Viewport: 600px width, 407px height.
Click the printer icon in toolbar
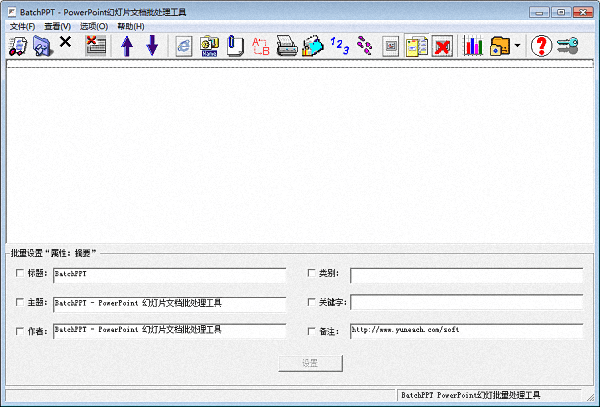tap(287, 46)
